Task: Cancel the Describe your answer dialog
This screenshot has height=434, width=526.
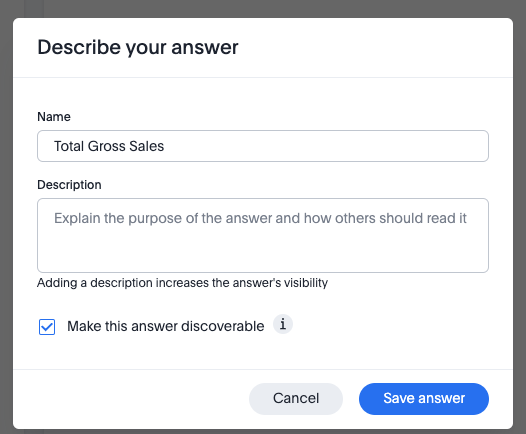Action: [x=296, y=399]
